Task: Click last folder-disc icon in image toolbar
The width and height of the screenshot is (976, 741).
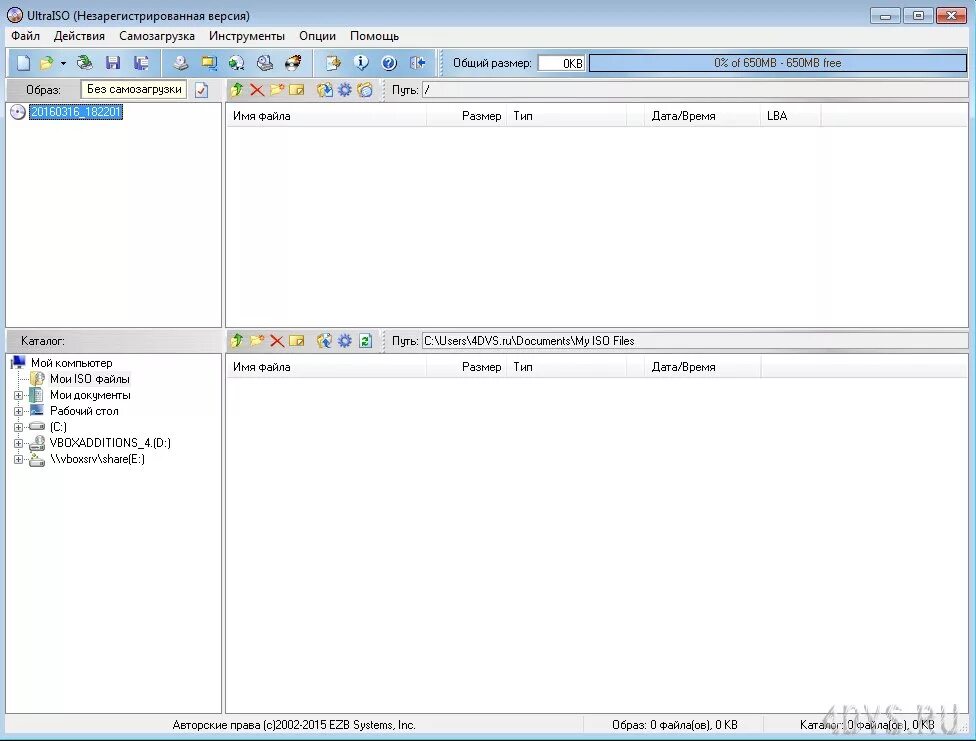Action: (x=365, y=90)
